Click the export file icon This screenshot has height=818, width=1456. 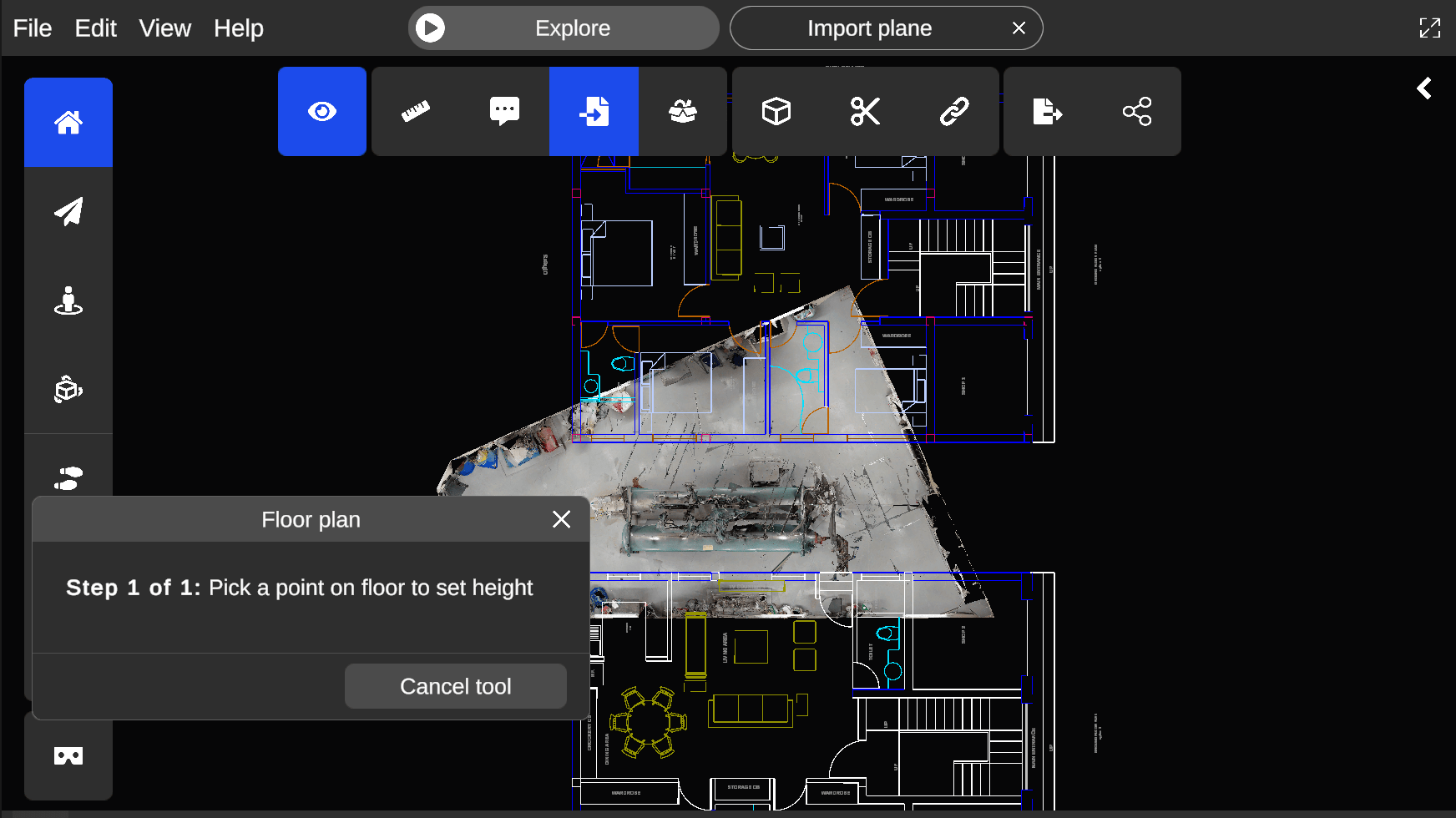pos(1048,112)
